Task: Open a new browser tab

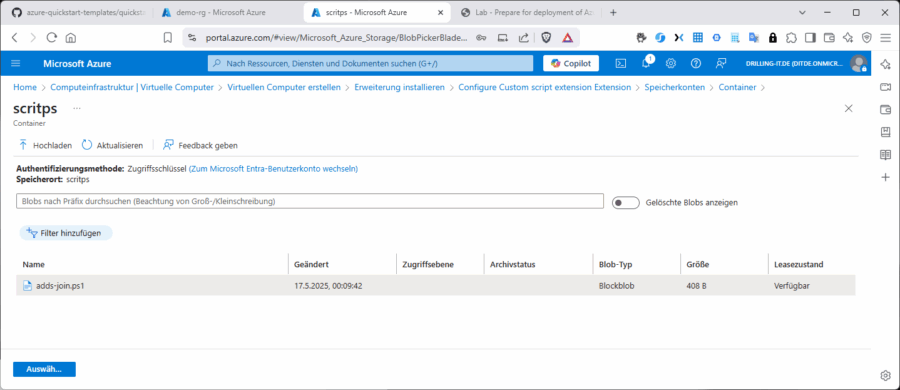Action: tap(613, 12)
